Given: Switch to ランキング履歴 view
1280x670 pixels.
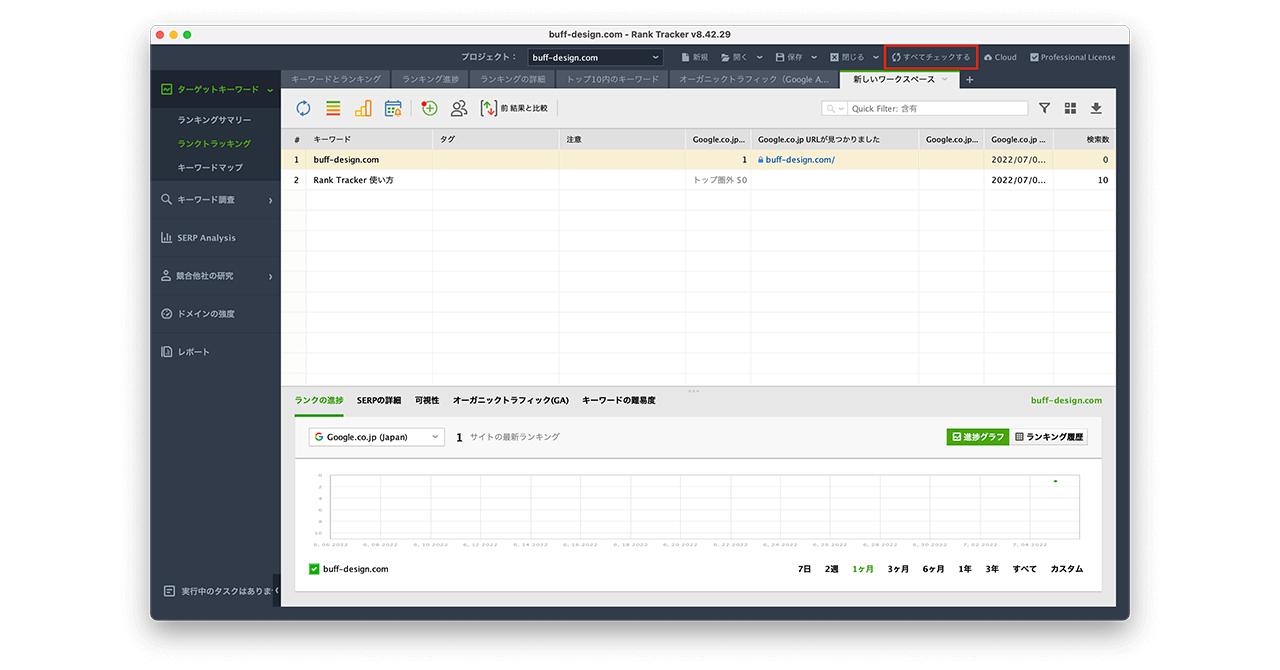Looking at the screenshot, I should 1048,437.
